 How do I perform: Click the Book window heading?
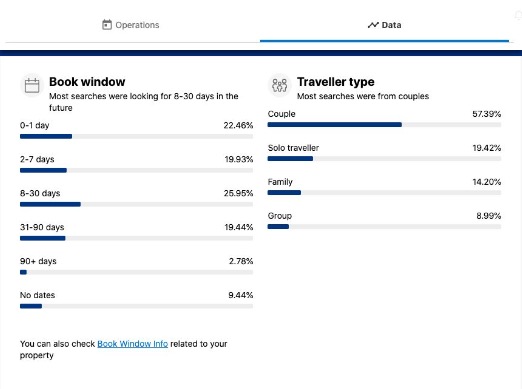(x=87, y=82)
